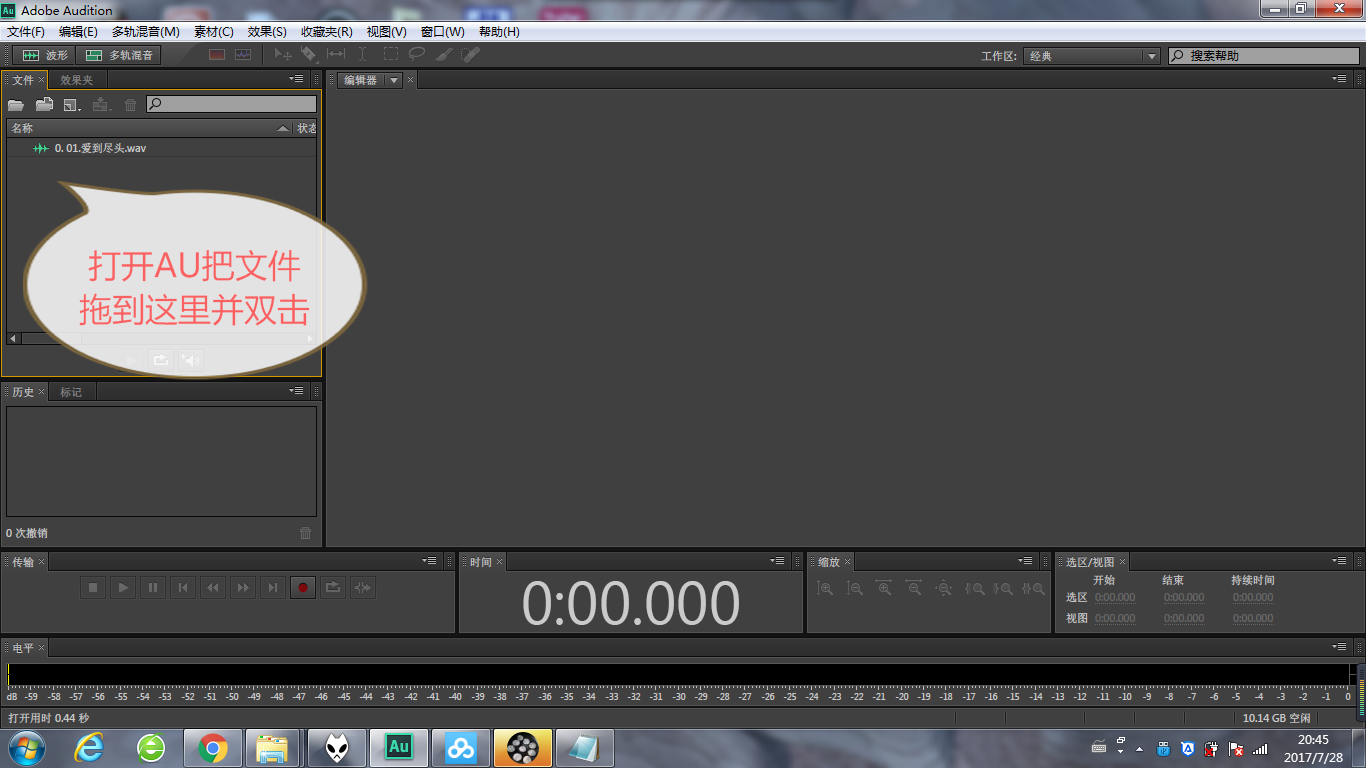Click Zoom to Selection icon
Screen dimensions: 1366x768
pos(1034,589)
